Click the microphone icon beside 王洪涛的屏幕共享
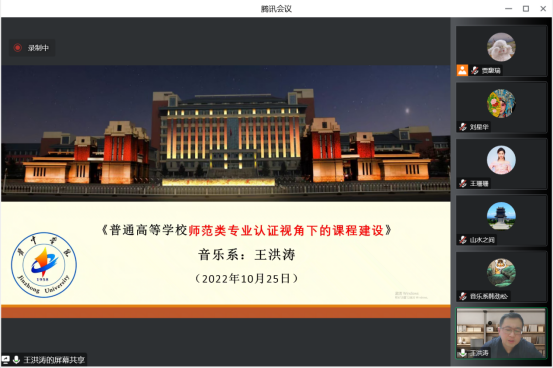Viewport: 553px width, 368px height. (x=16, y=360)
